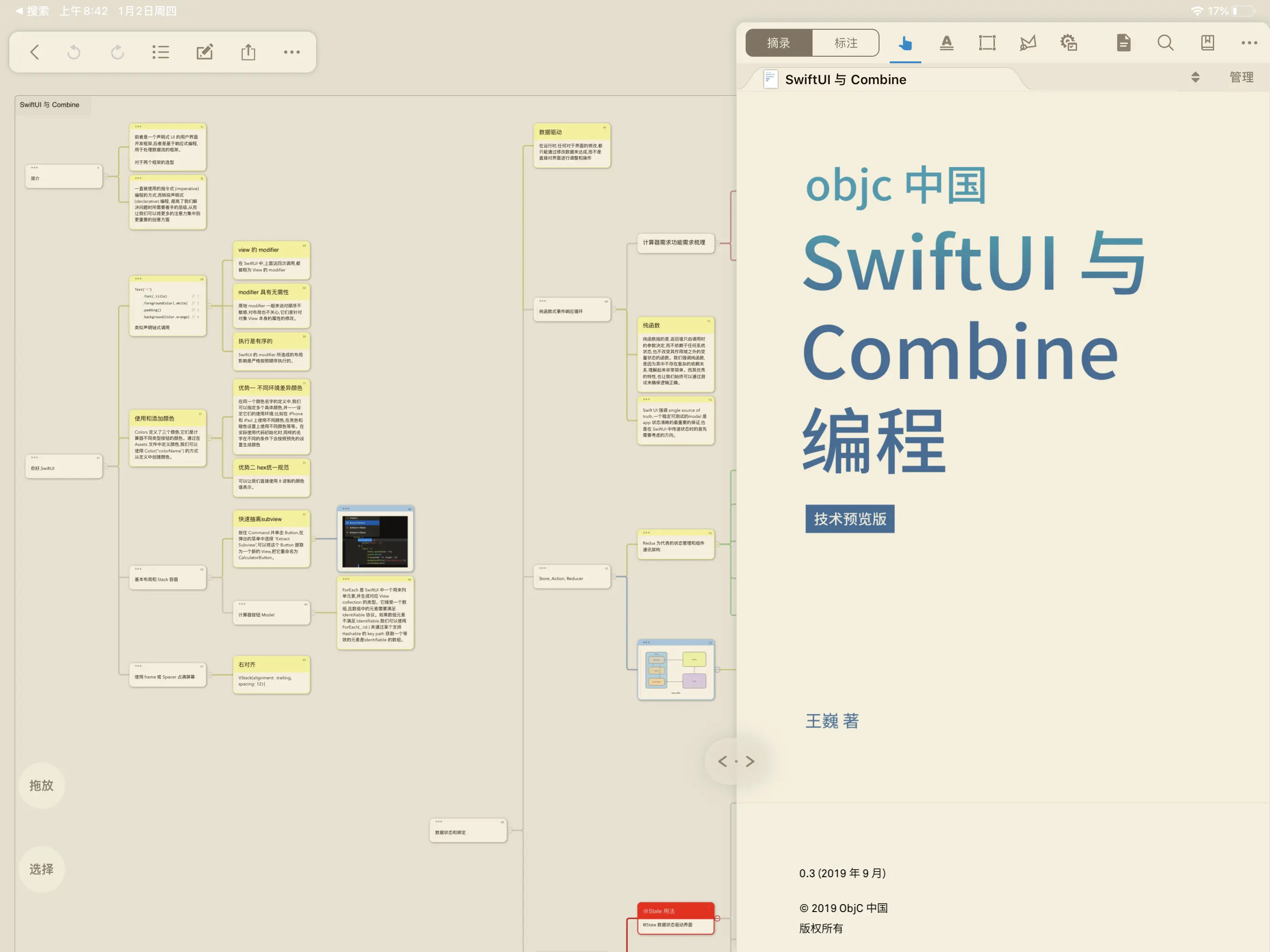Open the 管理 button
1270x952 pixels.
pyautogui.click(x=1241, y=78)
